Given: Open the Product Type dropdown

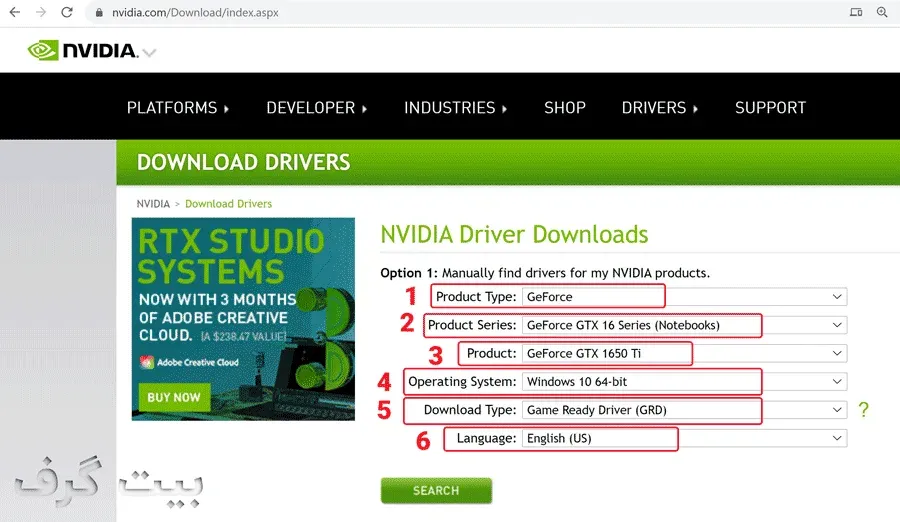Looking at the screenshot, I should pos(684,297).
